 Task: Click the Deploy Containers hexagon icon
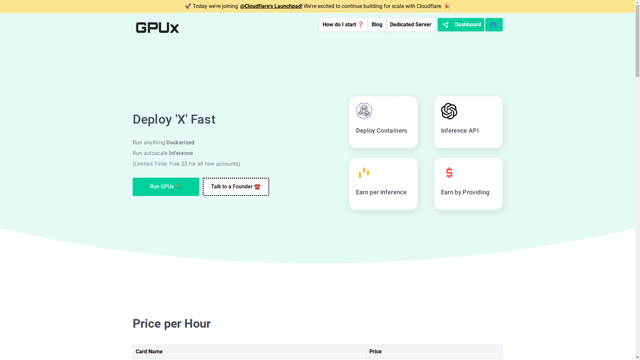point(364,111)
